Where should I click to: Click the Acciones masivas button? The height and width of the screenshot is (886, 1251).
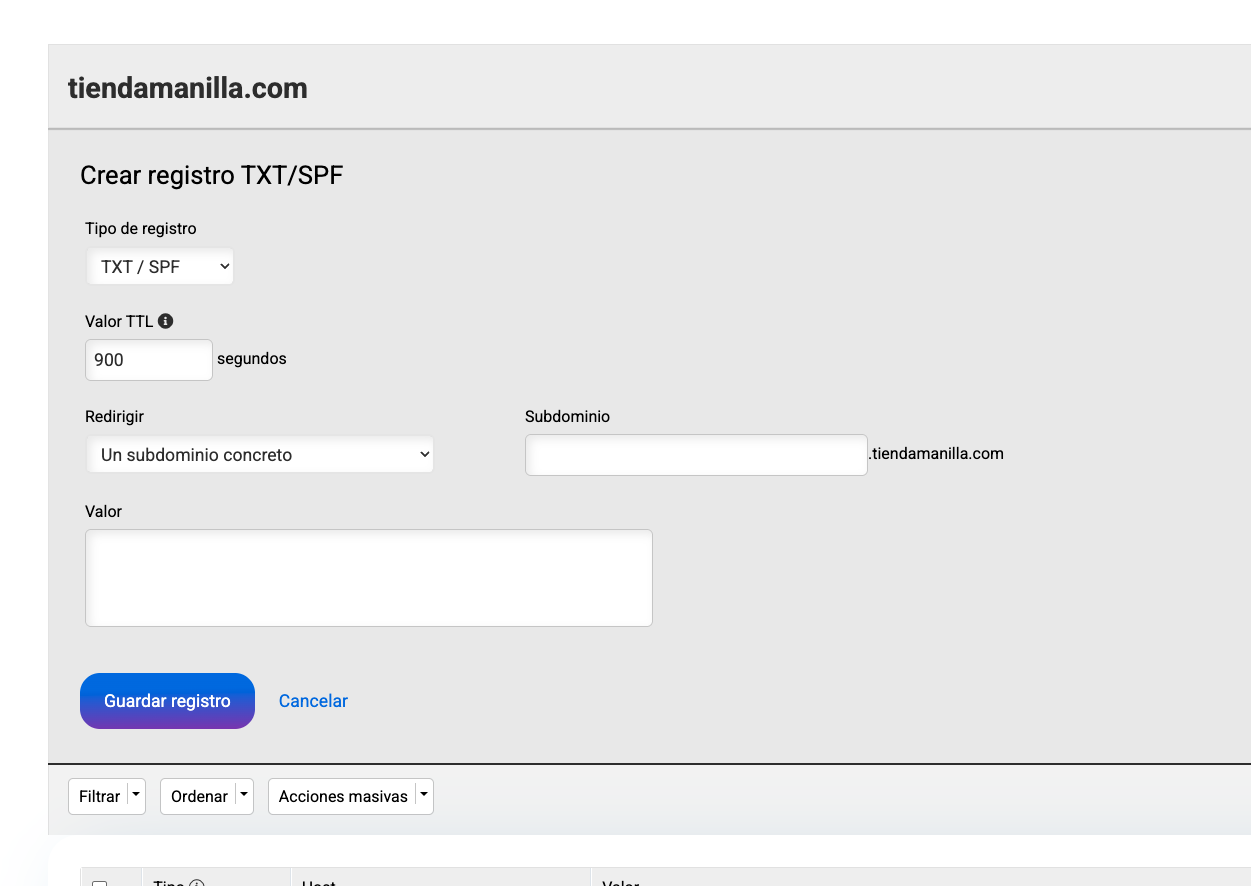tap(343, 797)
